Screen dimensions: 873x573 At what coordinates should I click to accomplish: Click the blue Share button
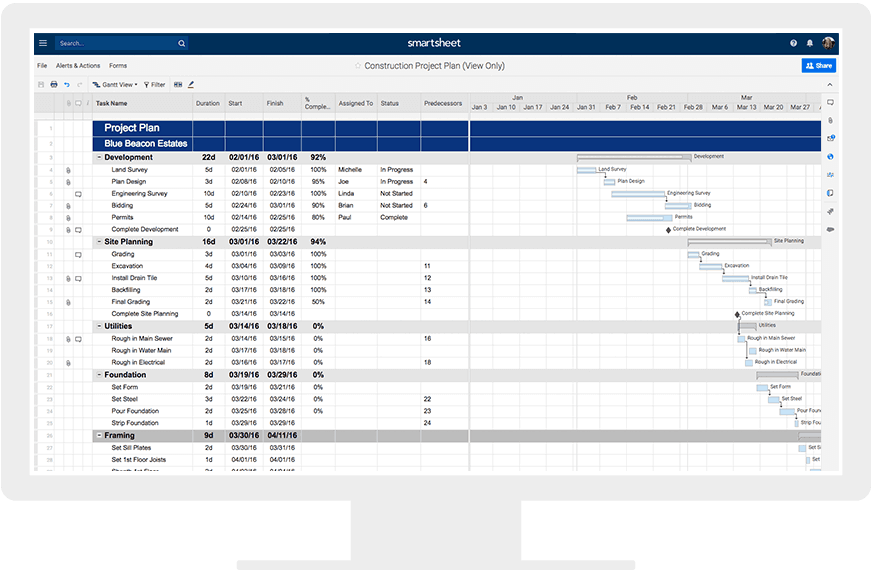click(x=818, y=66)
